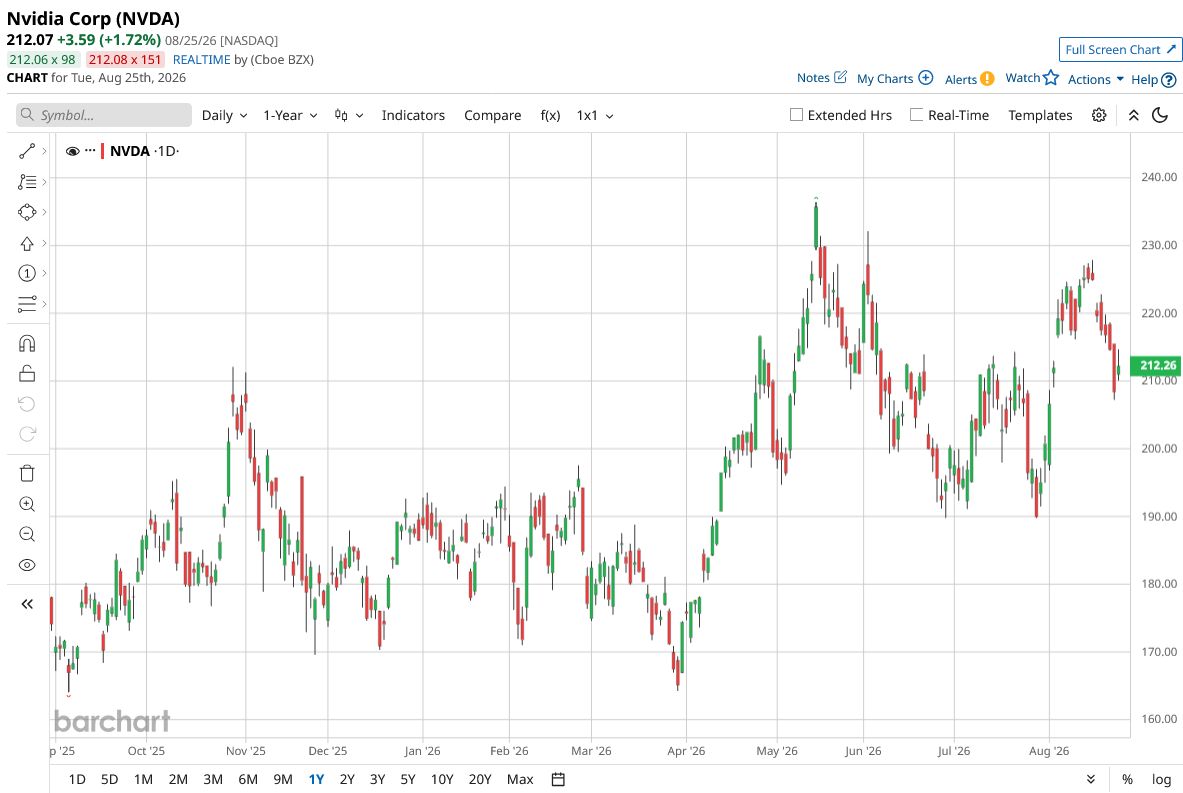
Task: Switch to dark mode with the moon icon
Action: click(1160, 115)
